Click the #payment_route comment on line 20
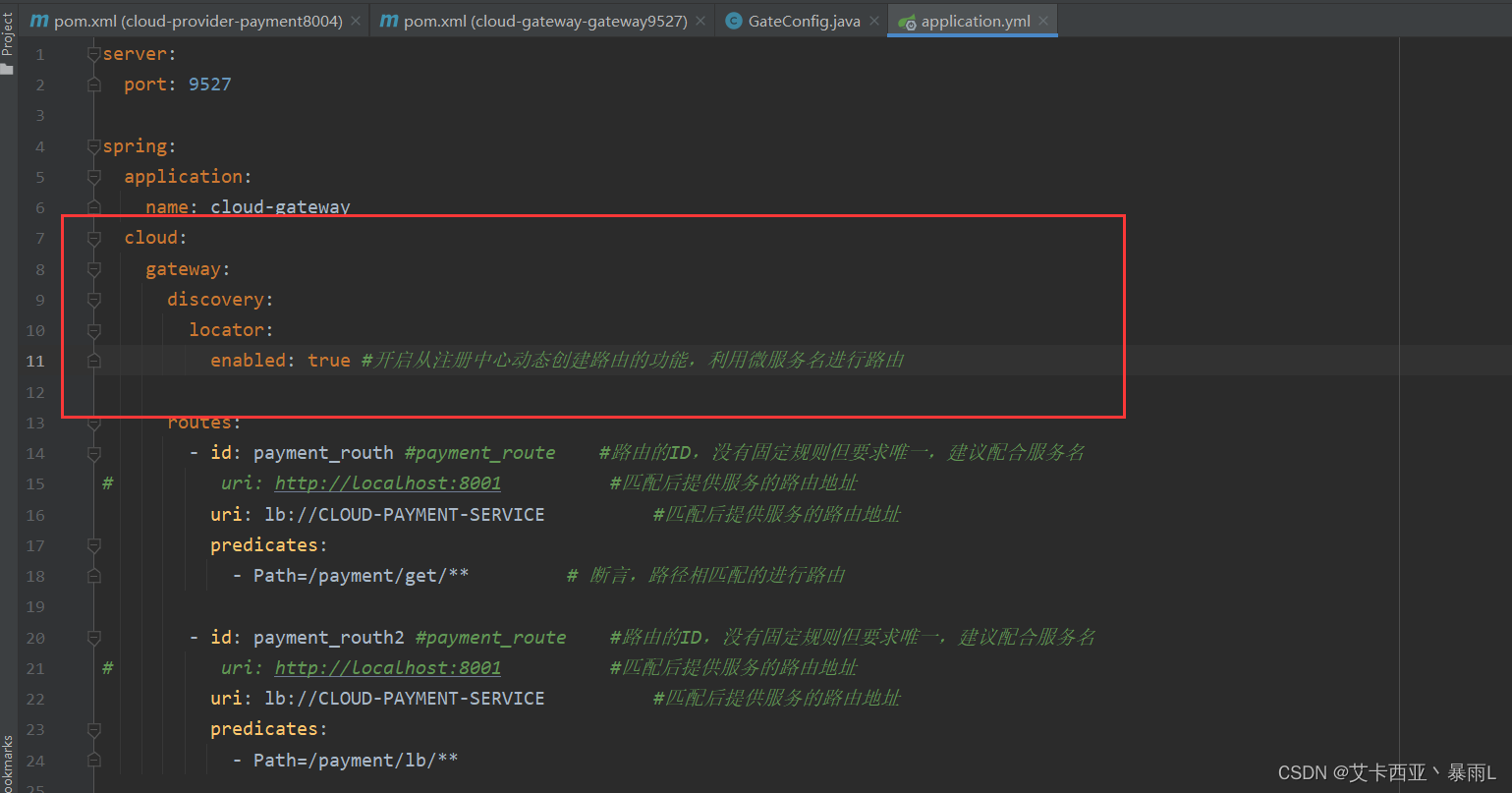The image size is (1512, 793). pyautogui.click(x=491, y=638)
